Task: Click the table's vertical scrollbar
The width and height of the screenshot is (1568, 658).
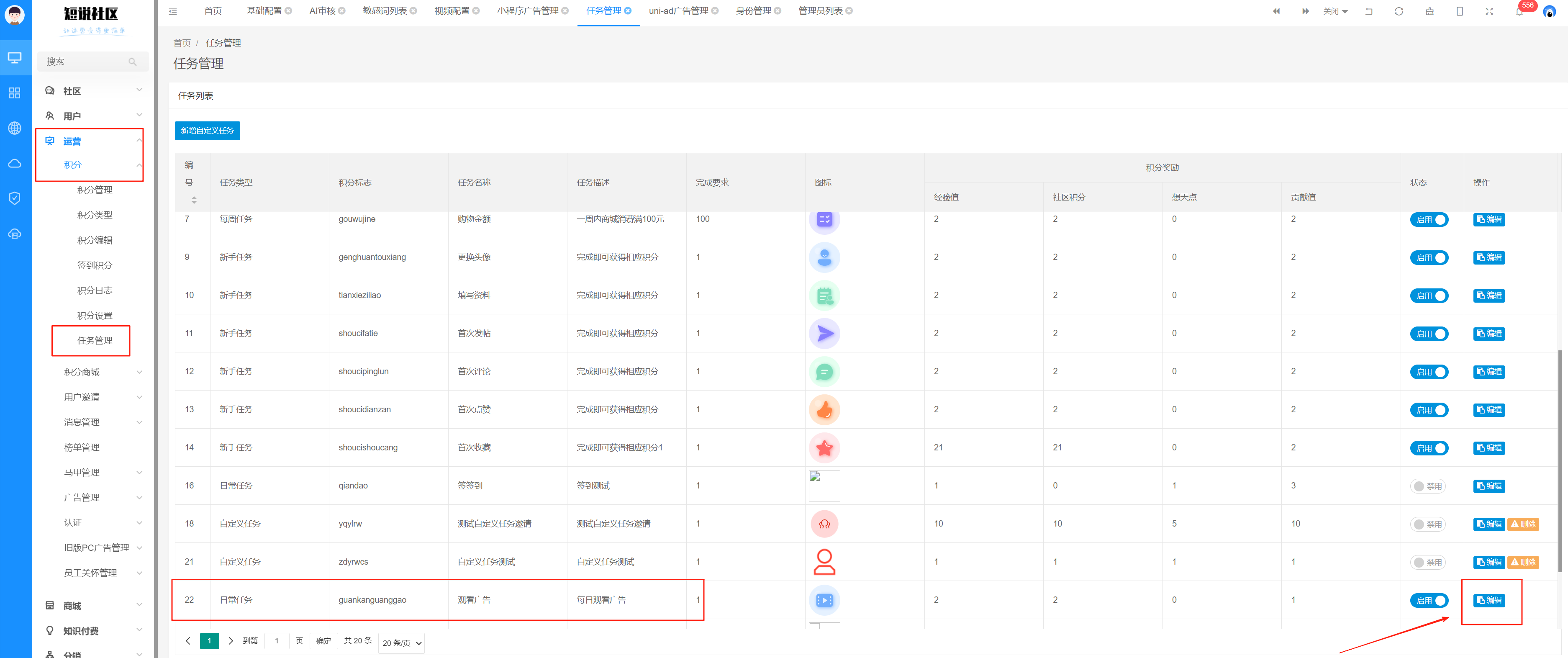Action: pyautogui.click(x=1560, y=461)
